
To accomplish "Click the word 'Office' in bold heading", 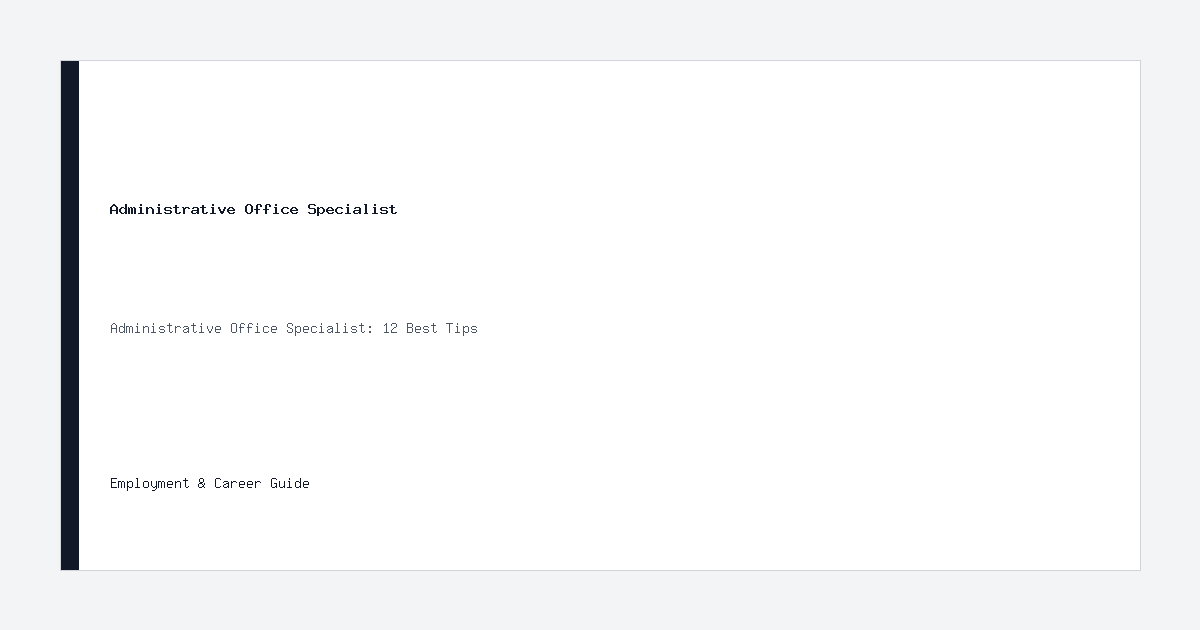I will point(271,209).
